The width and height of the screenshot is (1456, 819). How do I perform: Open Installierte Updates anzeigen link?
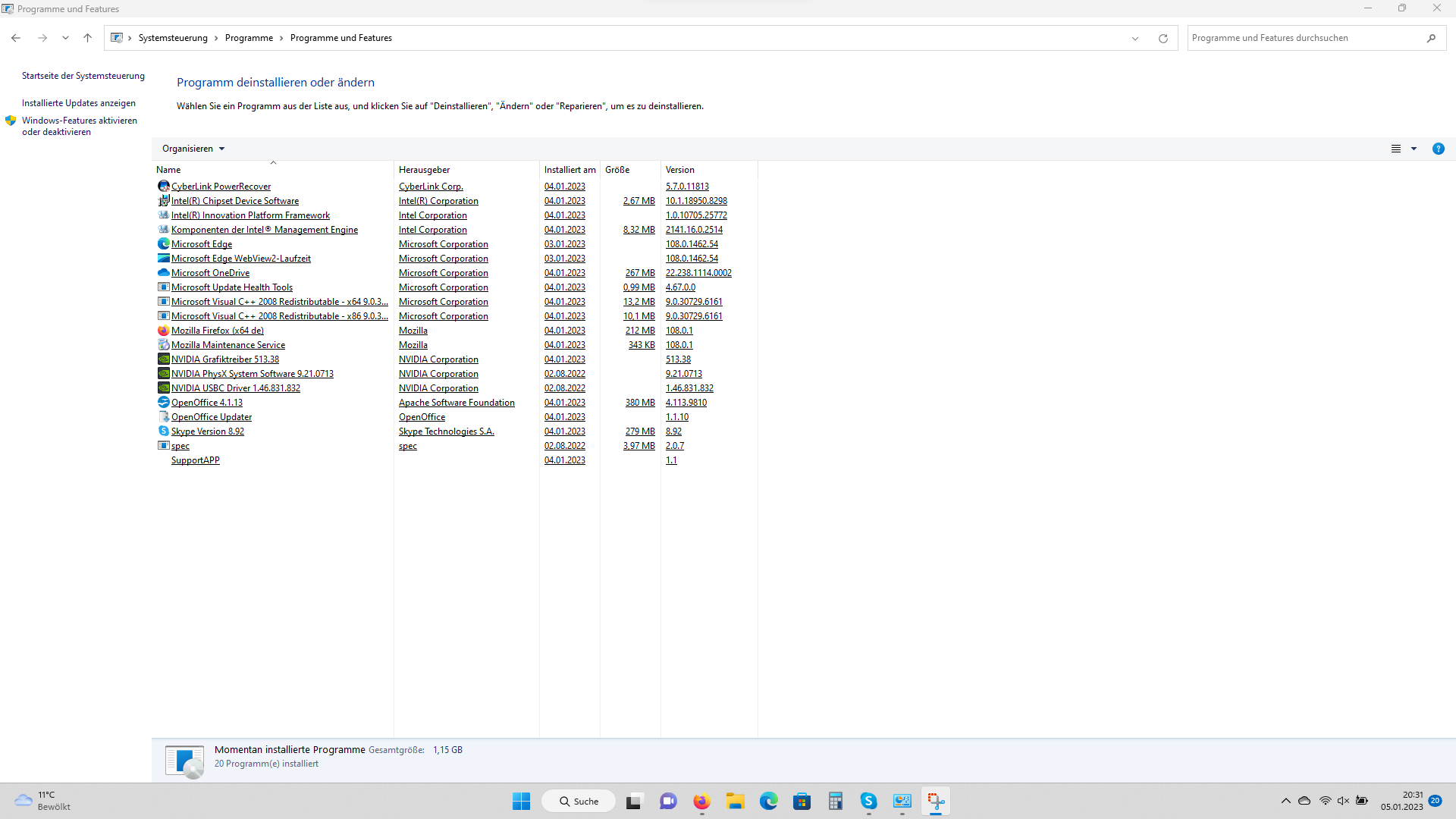[79, 103]
